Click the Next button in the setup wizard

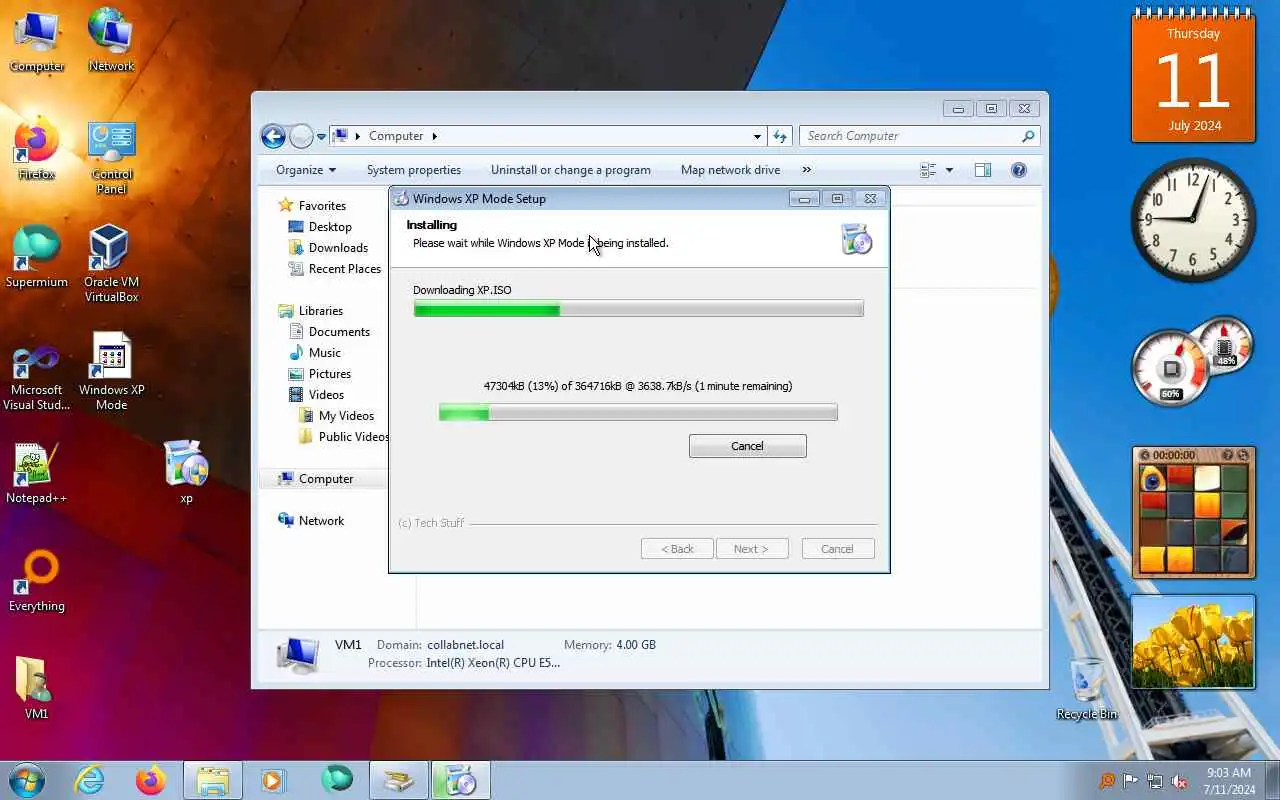click(x=751, y=549)
